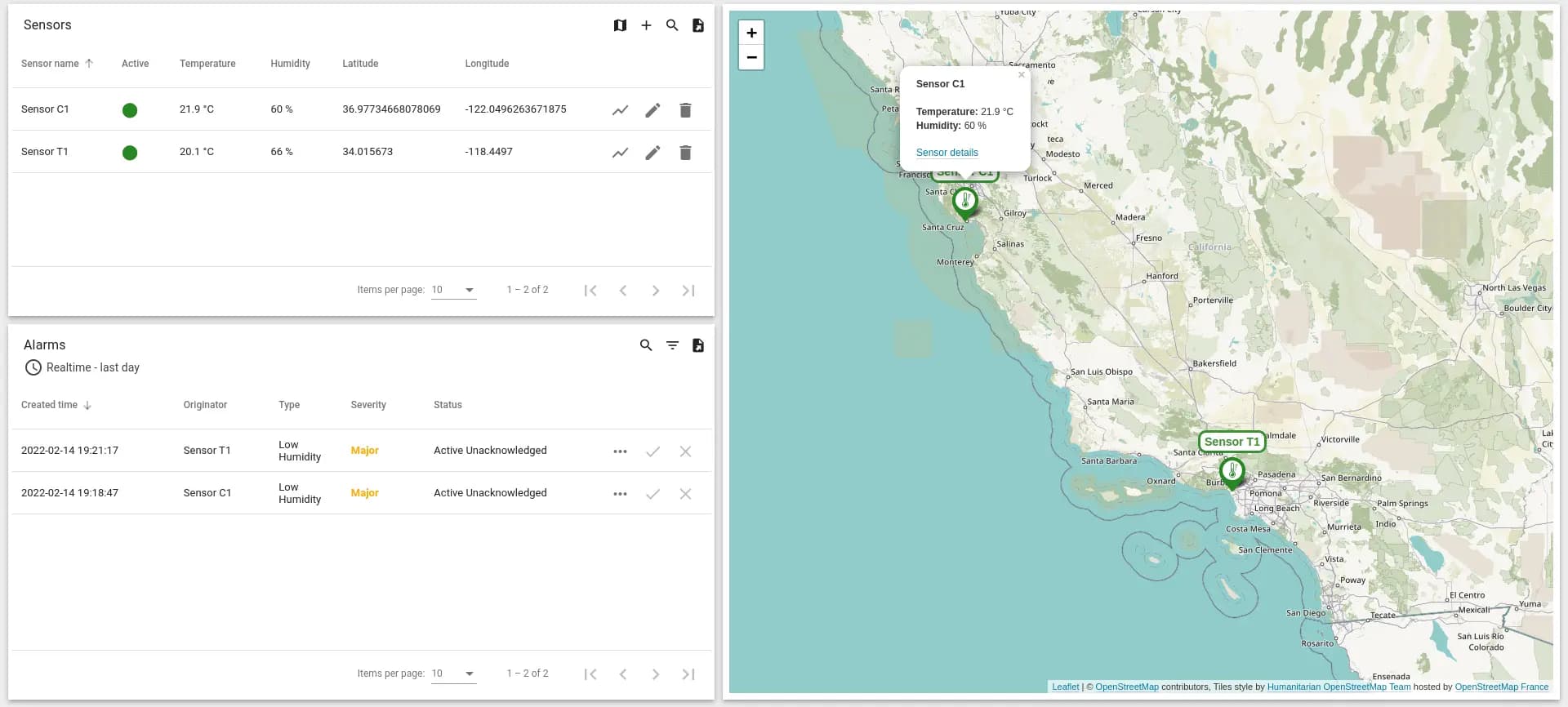Sort alarms by Created time header

coord(50,405)
